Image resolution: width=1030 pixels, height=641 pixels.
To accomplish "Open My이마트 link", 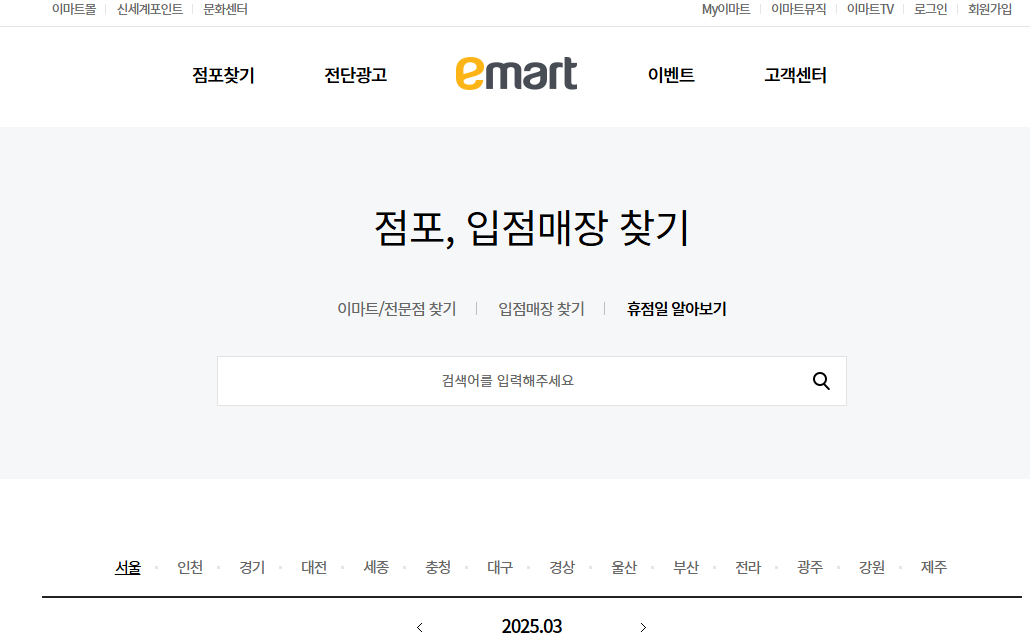I will pos(726,9).
